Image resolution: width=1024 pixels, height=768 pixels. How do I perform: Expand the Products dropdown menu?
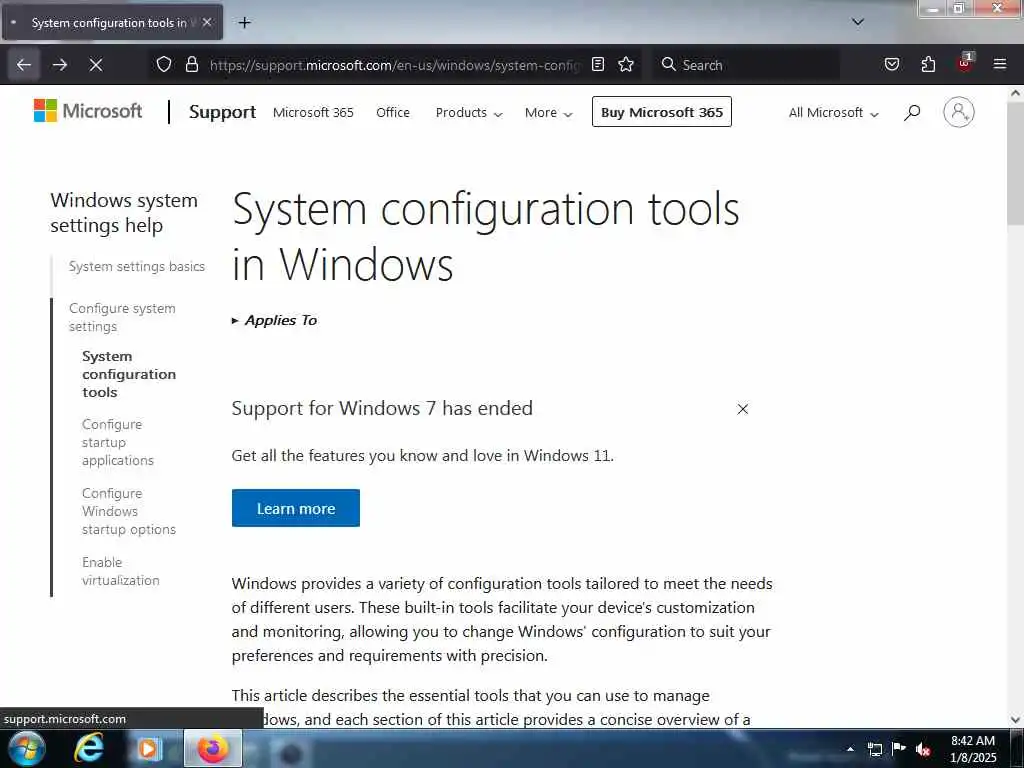[469, 112]
